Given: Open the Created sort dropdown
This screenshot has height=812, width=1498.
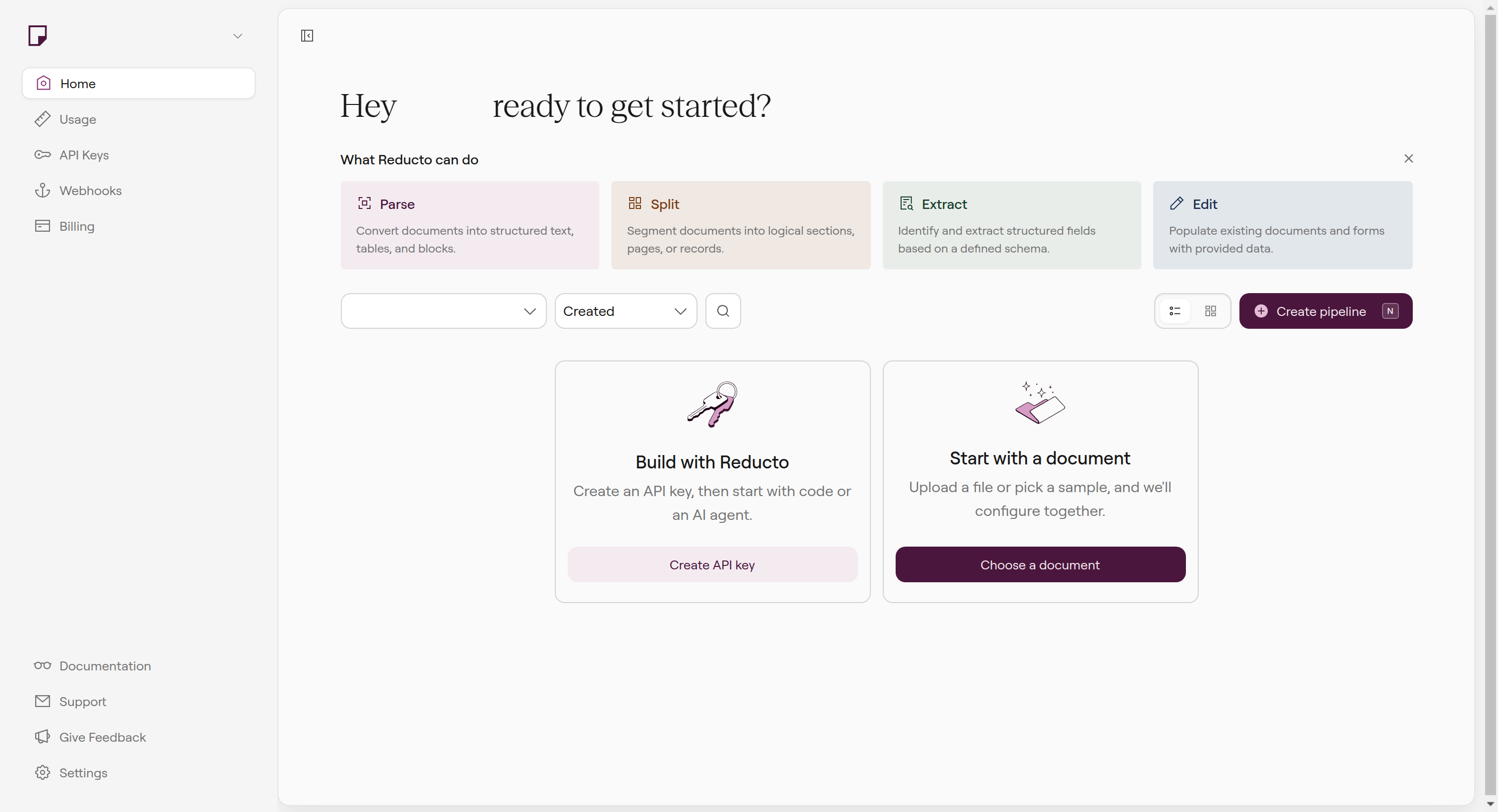Looking at the screenshot, I should 626,311.
